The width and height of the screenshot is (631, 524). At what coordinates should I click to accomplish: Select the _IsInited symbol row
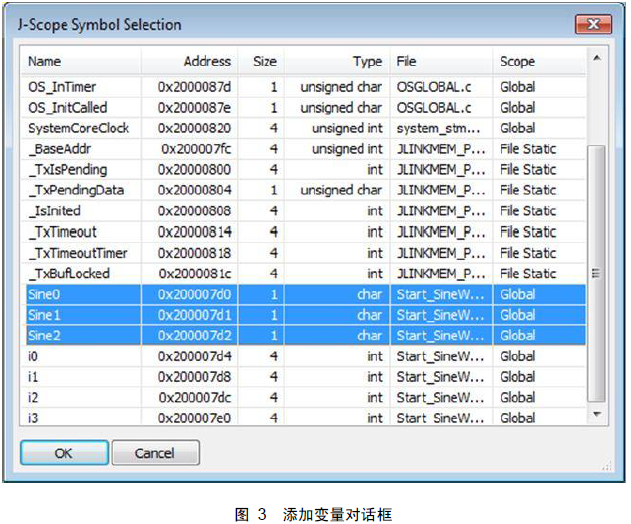click(303, 211)
